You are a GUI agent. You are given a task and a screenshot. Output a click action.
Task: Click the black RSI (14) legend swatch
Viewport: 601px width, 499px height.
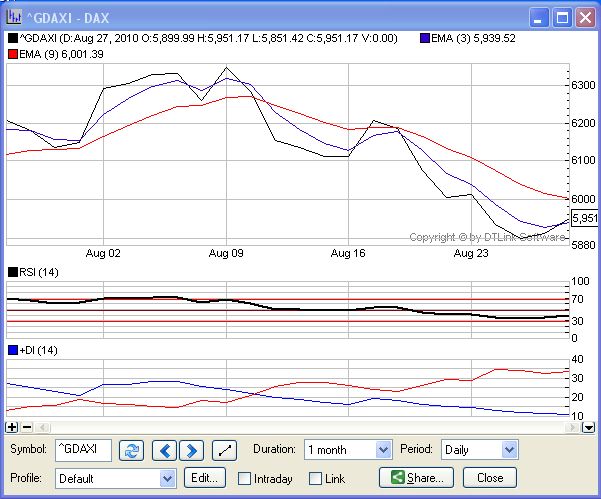point(13,272)
